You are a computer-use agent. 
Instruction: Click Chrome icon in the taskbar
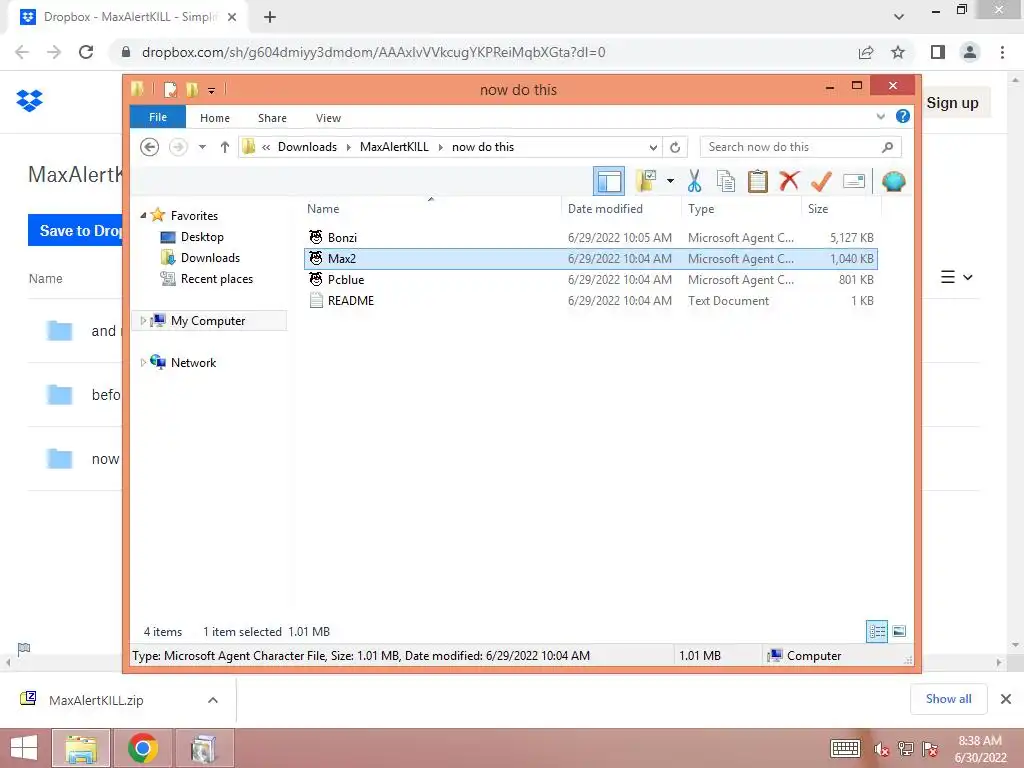(142, 748)
